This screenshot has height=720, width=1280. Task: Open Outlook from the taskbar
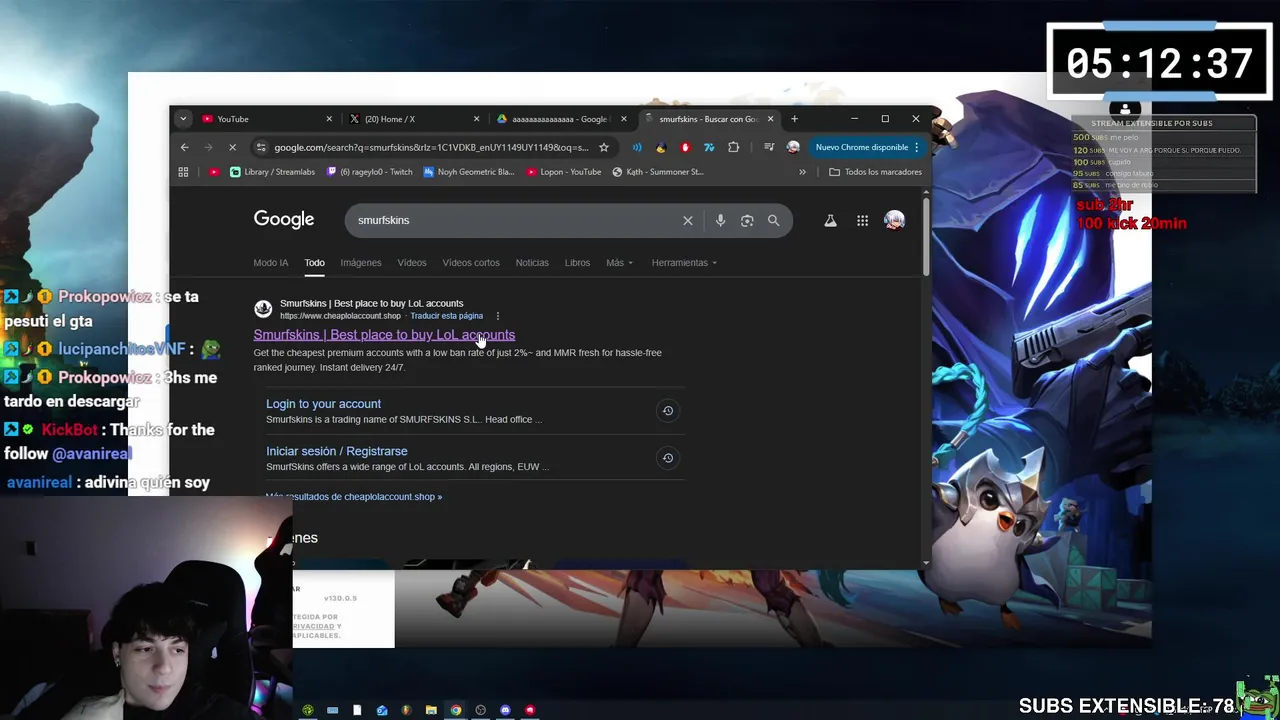pos(382,710)
